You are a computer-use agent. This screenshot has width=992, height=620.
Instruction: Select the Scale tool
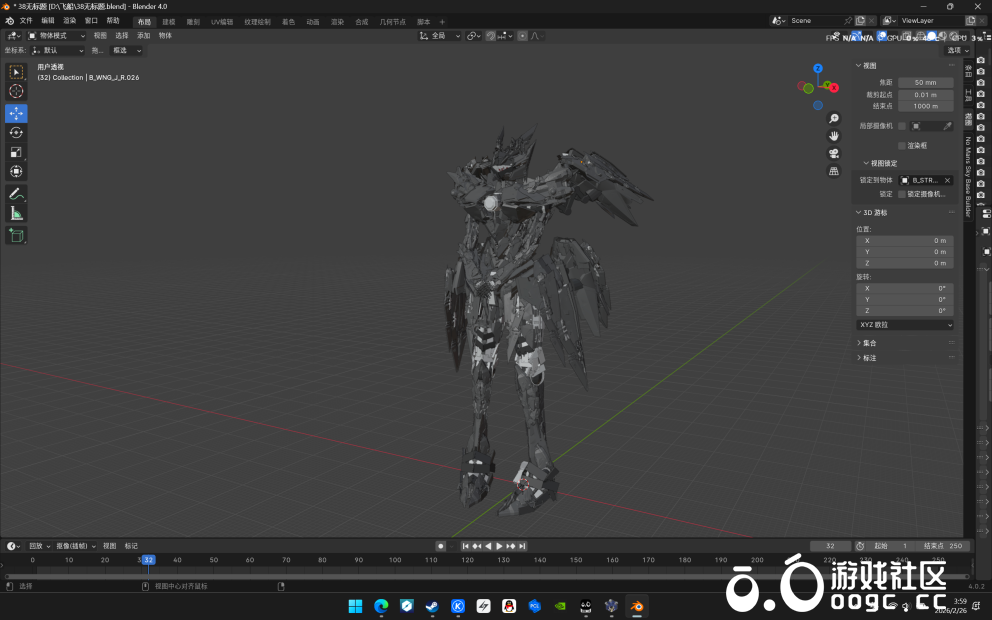(16, 153)
